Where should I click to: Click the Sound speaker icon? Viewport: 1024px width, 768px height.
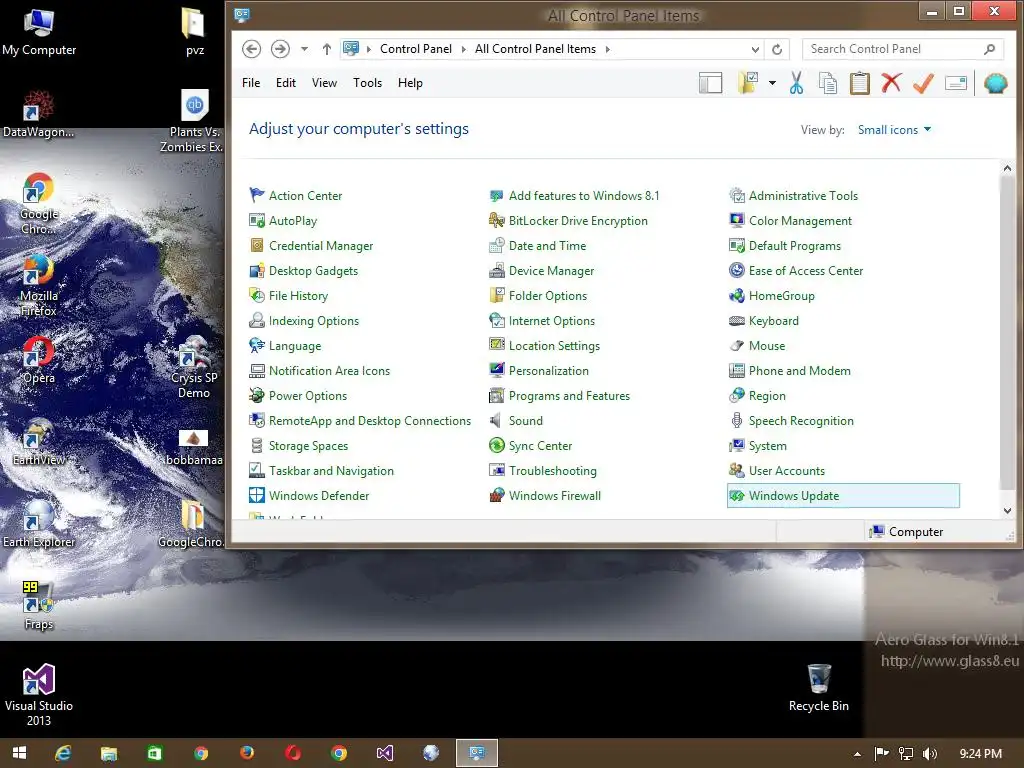(496, 421)
